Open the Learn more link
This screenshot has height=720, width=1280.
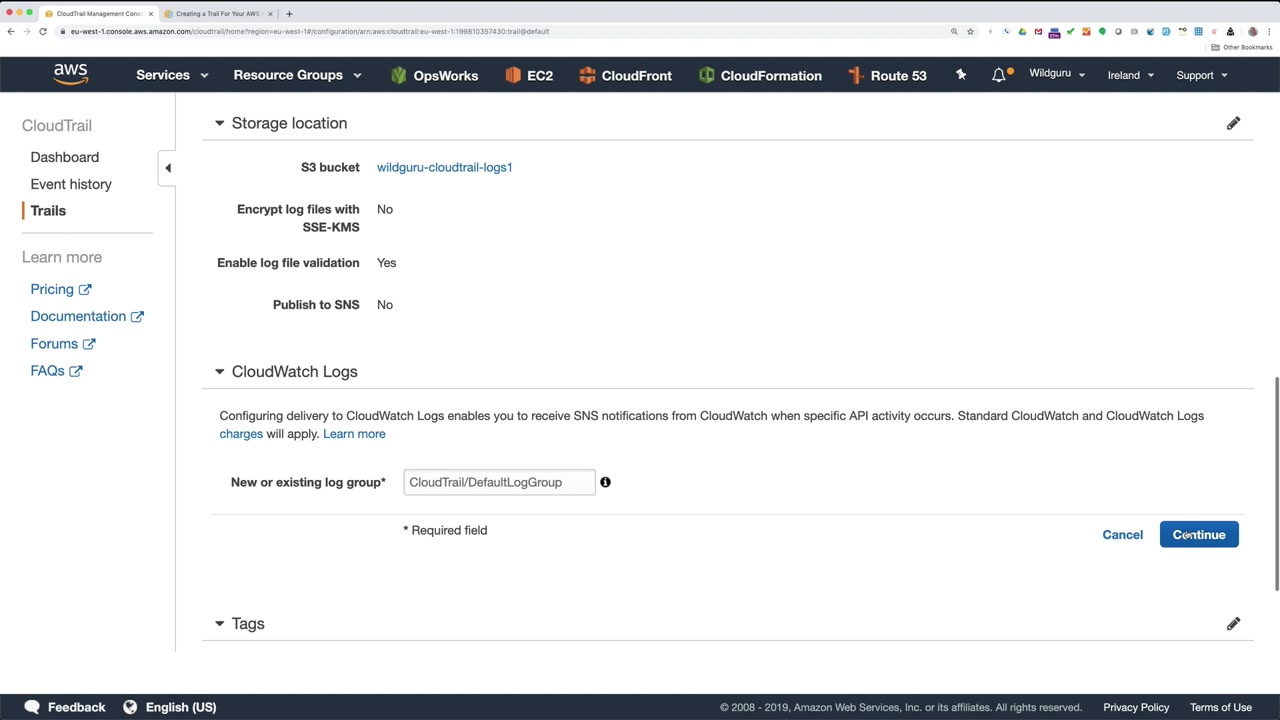354,434
